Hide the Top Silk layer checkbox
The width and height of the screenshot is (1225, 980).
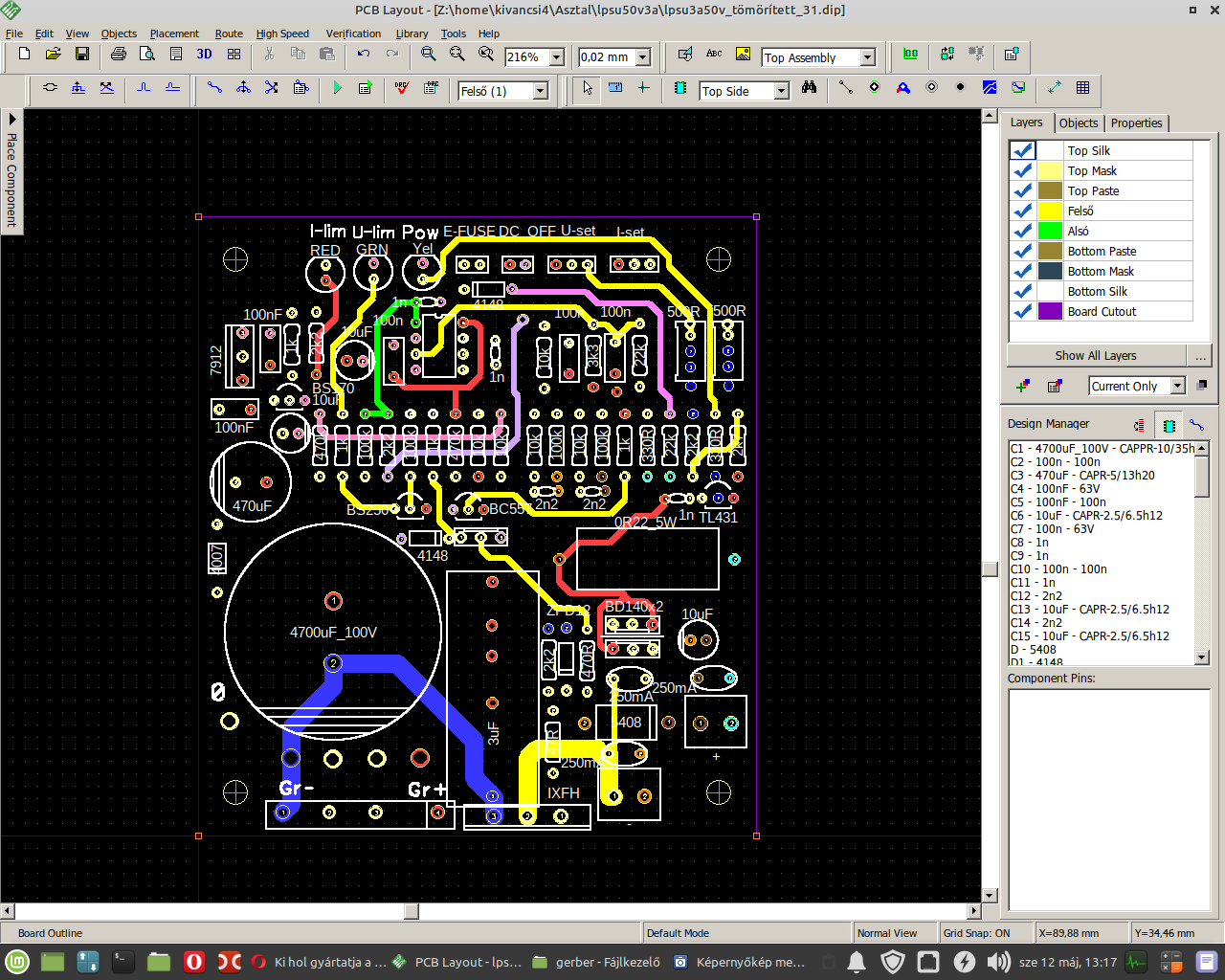pyautogui.click(x=1022, y=151)
